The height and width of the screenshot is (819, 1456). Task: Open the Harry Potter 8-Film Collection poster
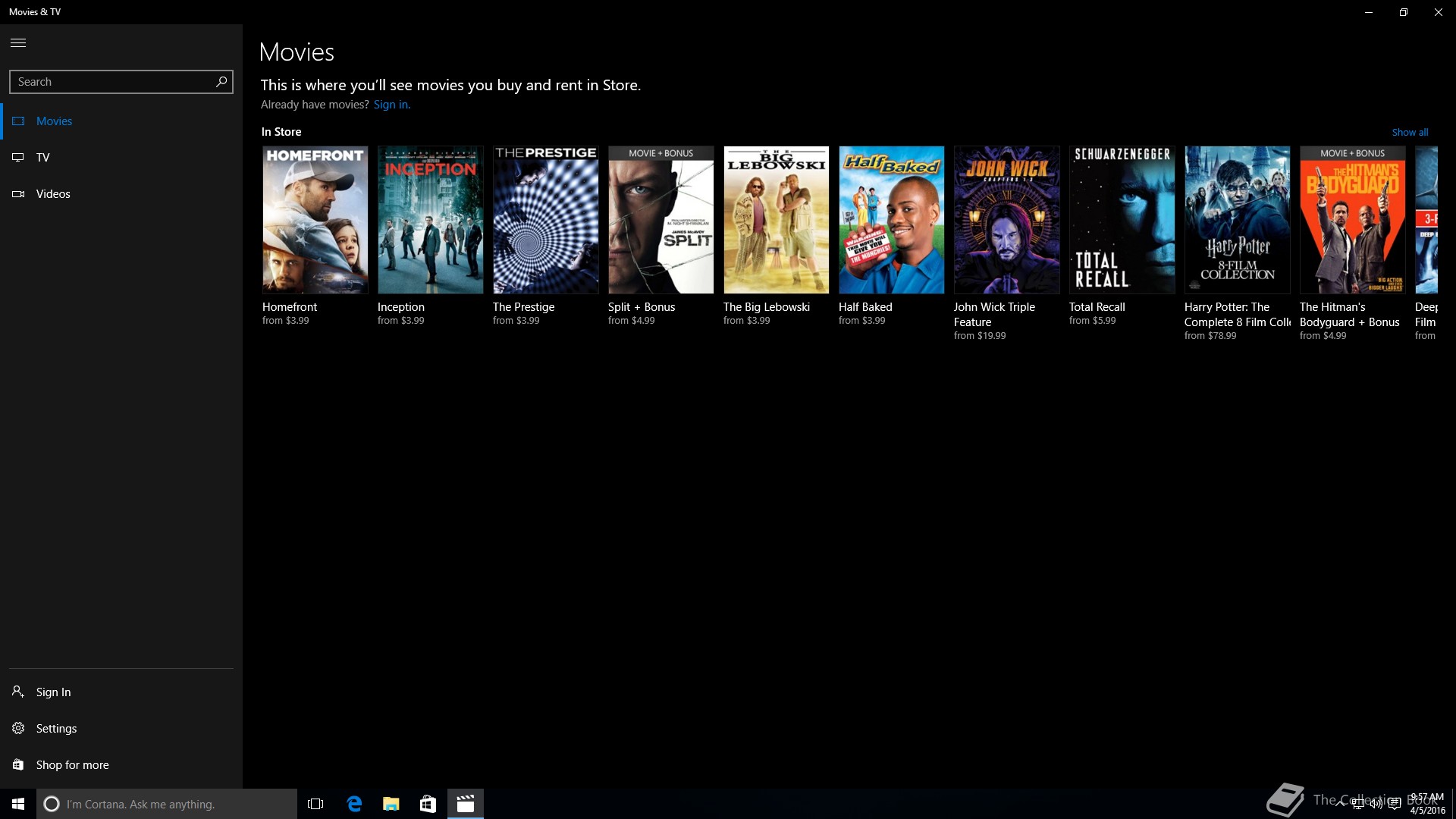click(x=1237, y=220)
